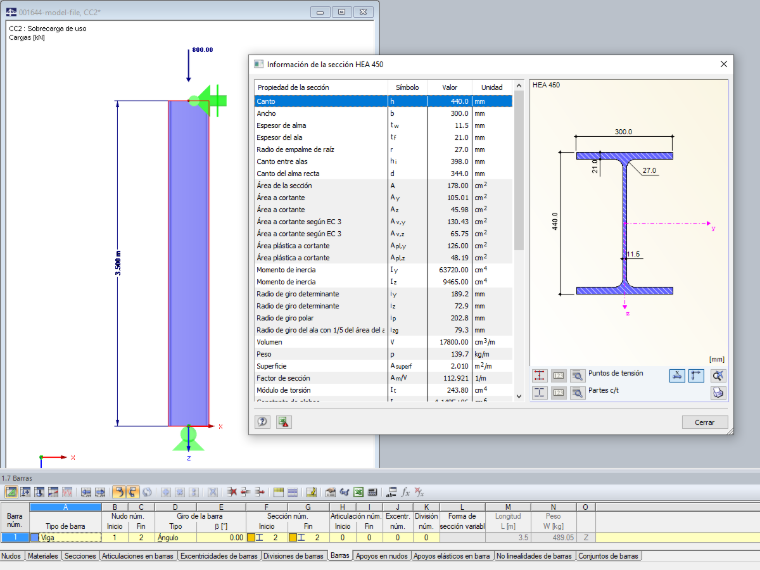
Task: Click the Excel export icon beside the help button
Action: [284, 422]
